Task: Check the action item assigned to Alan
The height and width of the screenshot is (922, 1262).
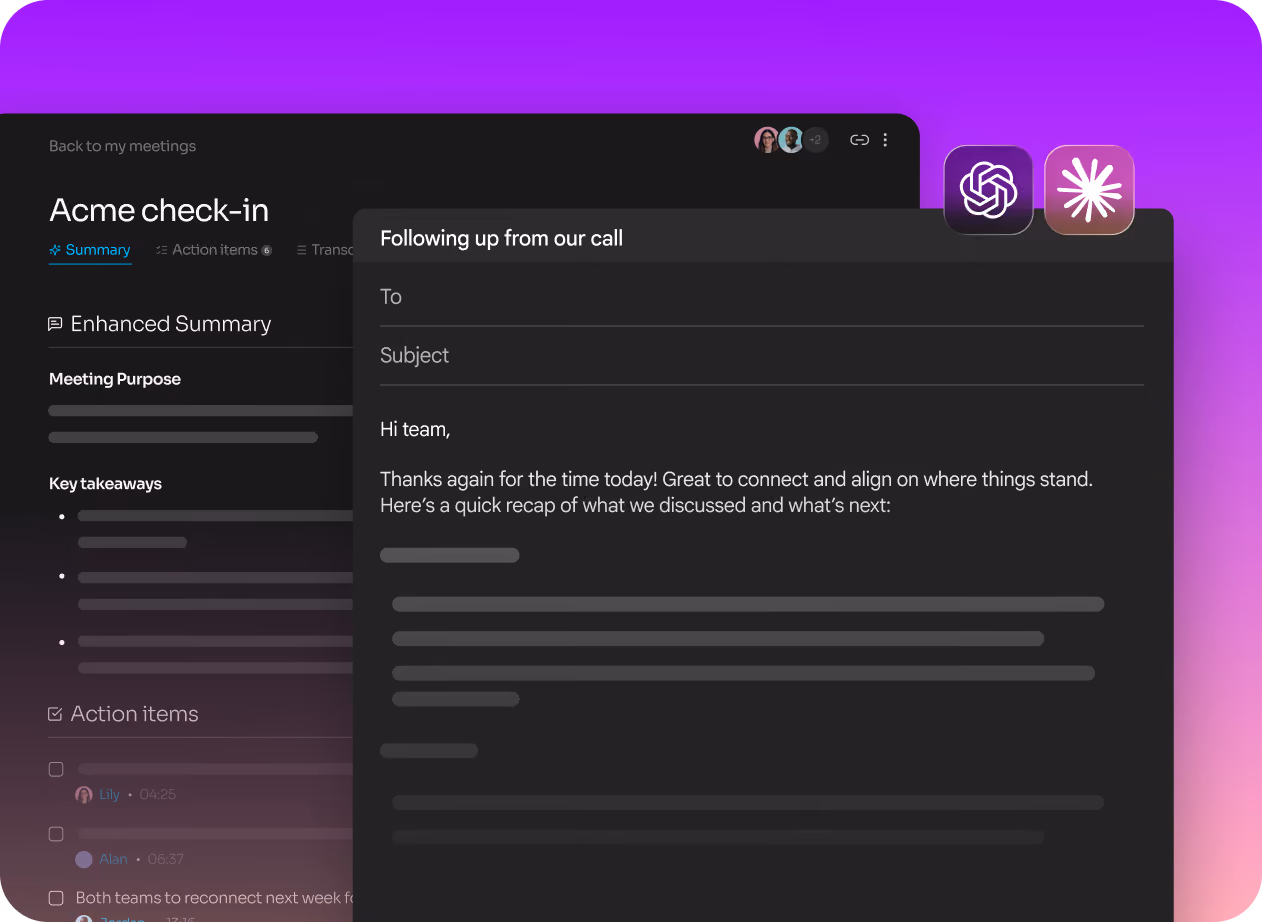Action: click(x=56, y=834)
